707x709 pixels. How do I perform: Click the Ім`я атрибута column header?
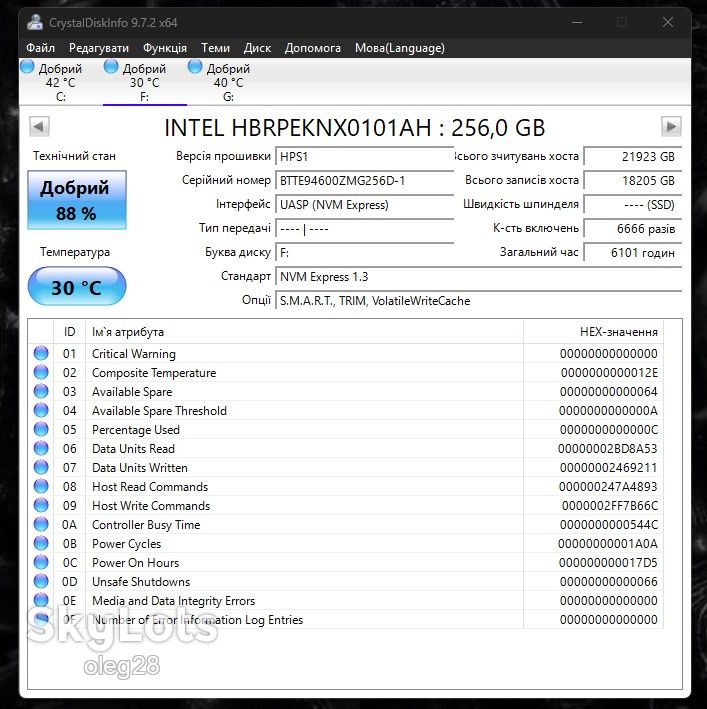click(x=304, y=332)
